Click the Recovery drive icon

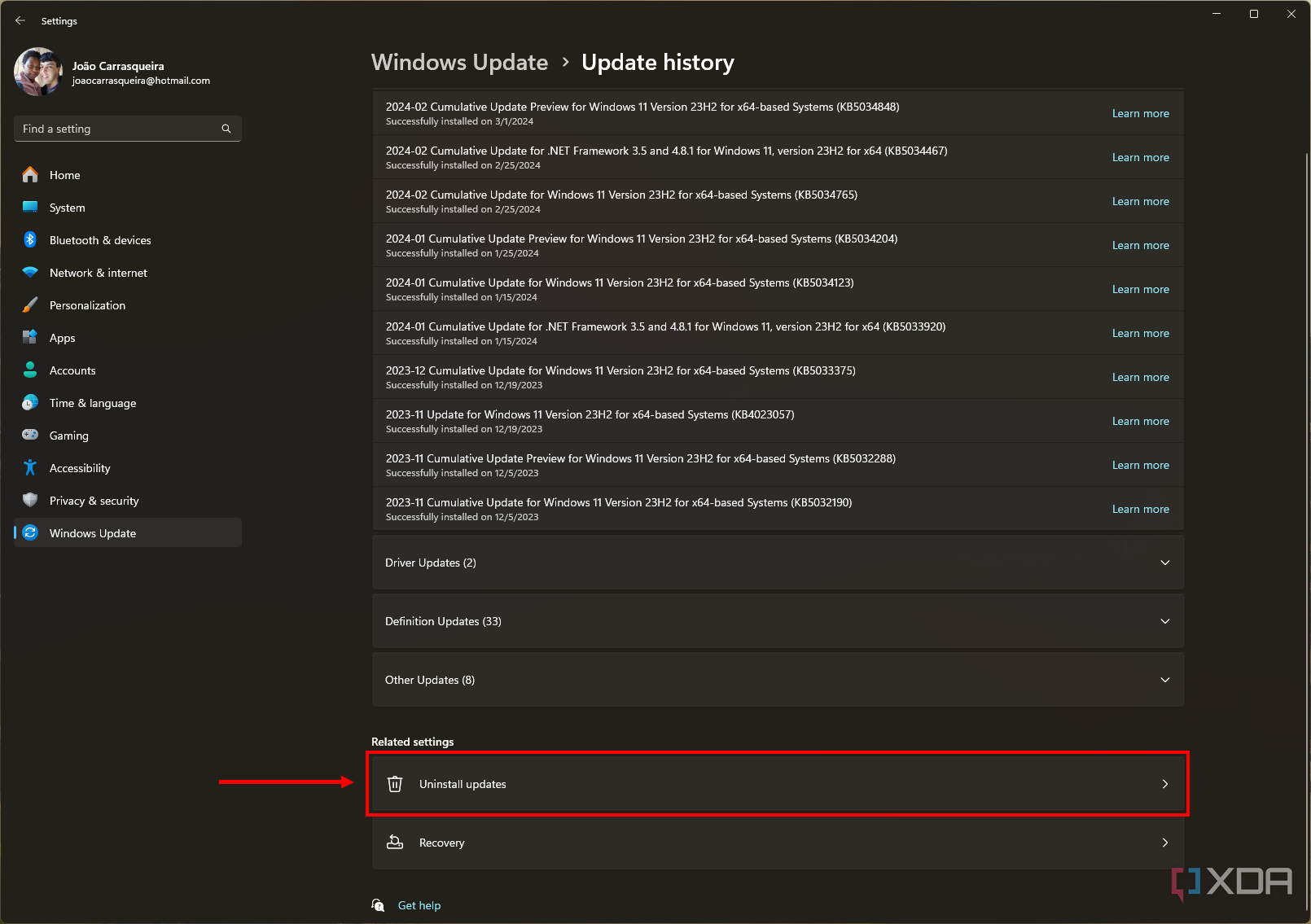click(x=395, y=842)
